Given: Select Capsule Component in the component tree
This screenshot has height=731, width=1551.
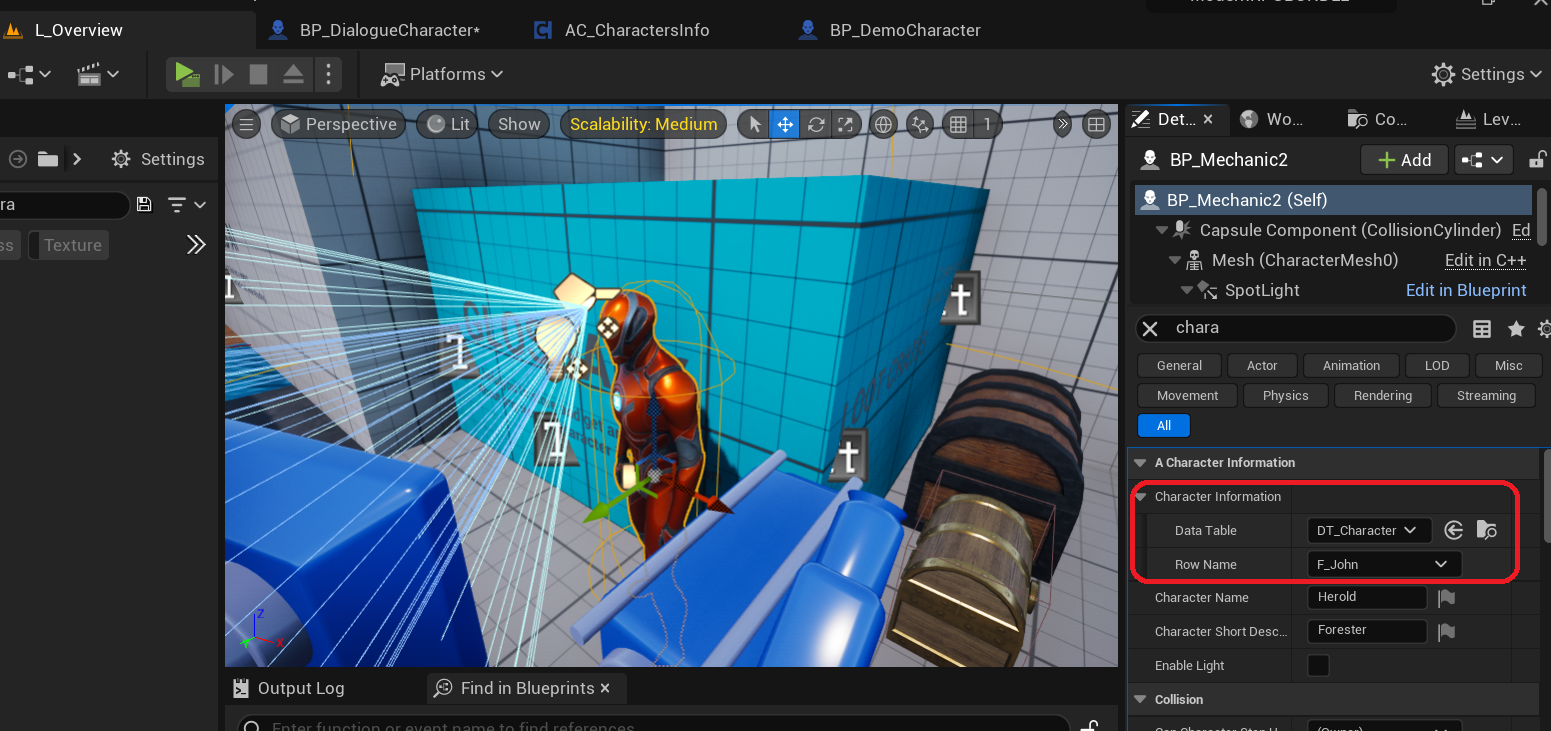Looking at the screenshot, I should pyautogui.click(x=1350, y=230).
